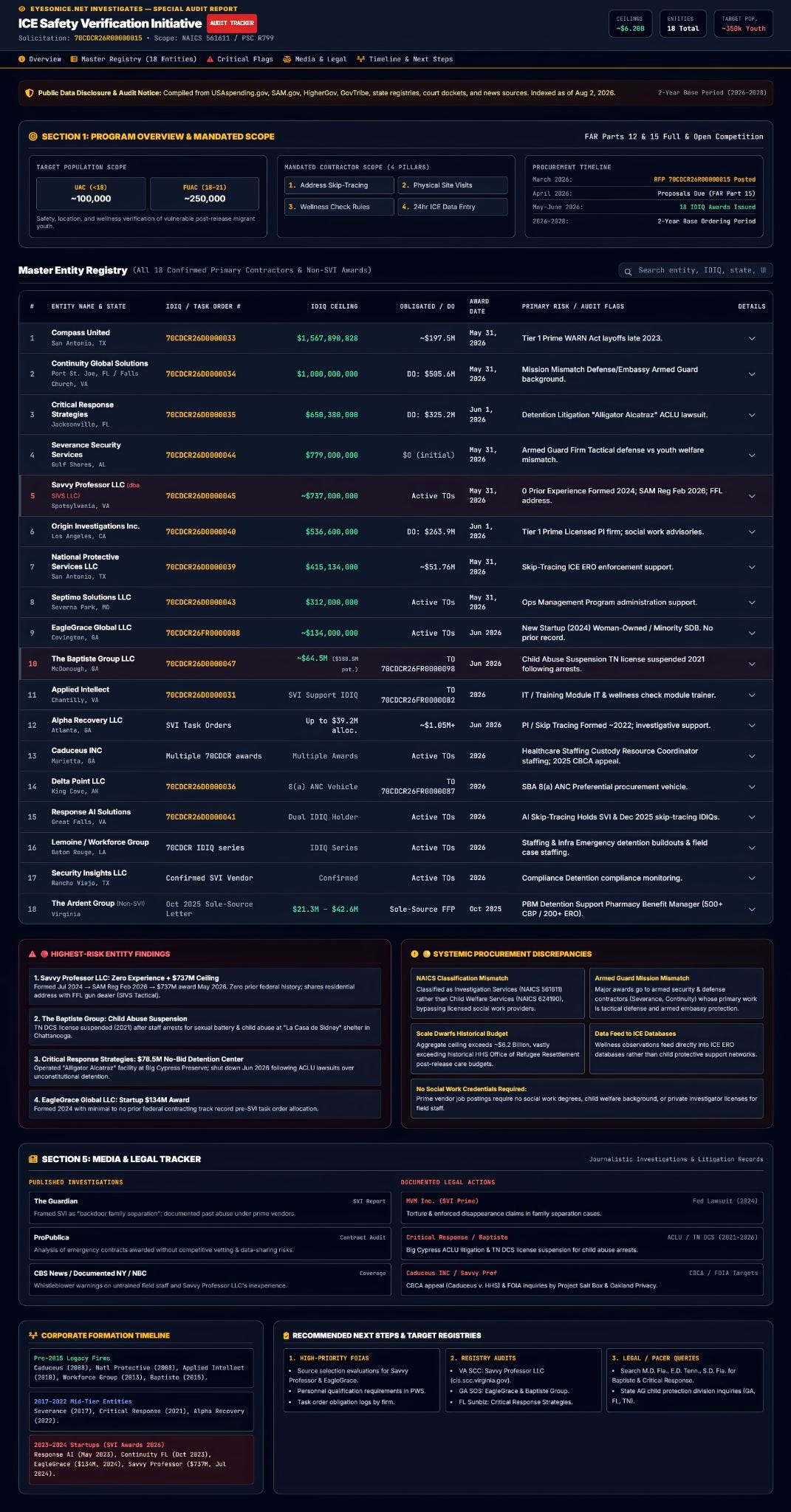Image resolution: width=791 pixels, height=1512 pixels.
Task: Click the Address Skip-Tracing pillar
Action: point(339,185)
